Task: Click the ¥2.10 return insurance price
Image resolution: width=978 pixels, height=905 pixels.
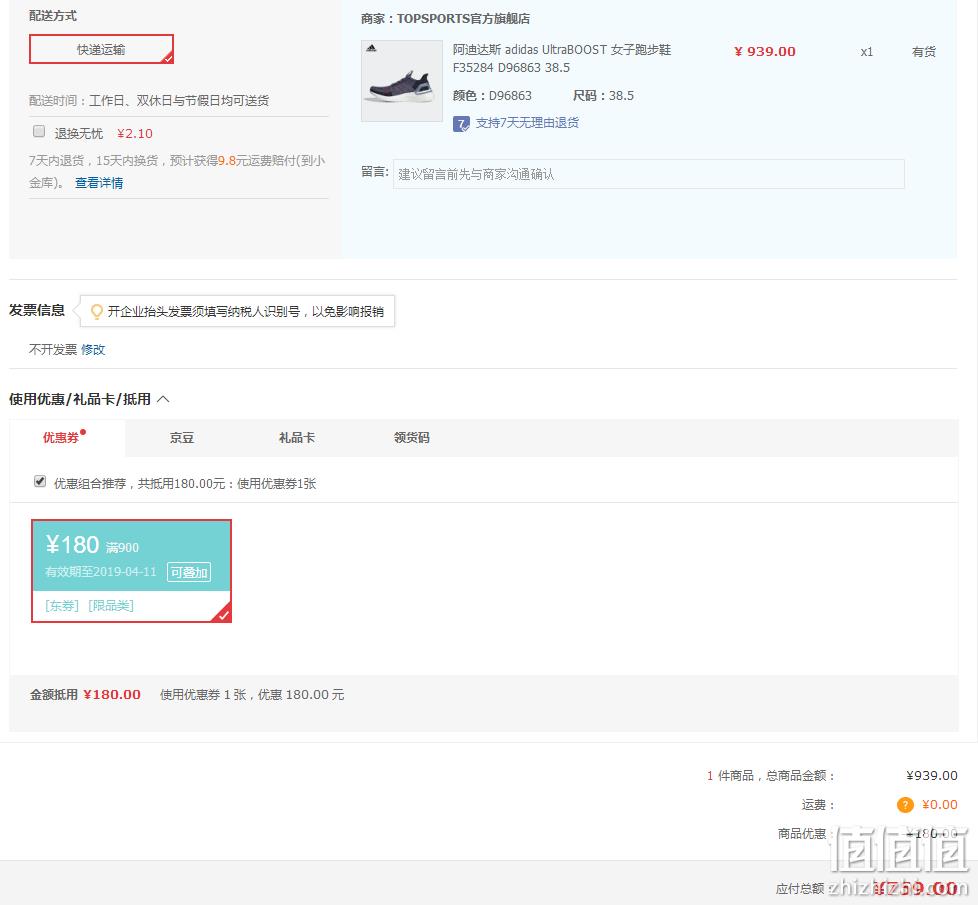Action: (135, 133)
